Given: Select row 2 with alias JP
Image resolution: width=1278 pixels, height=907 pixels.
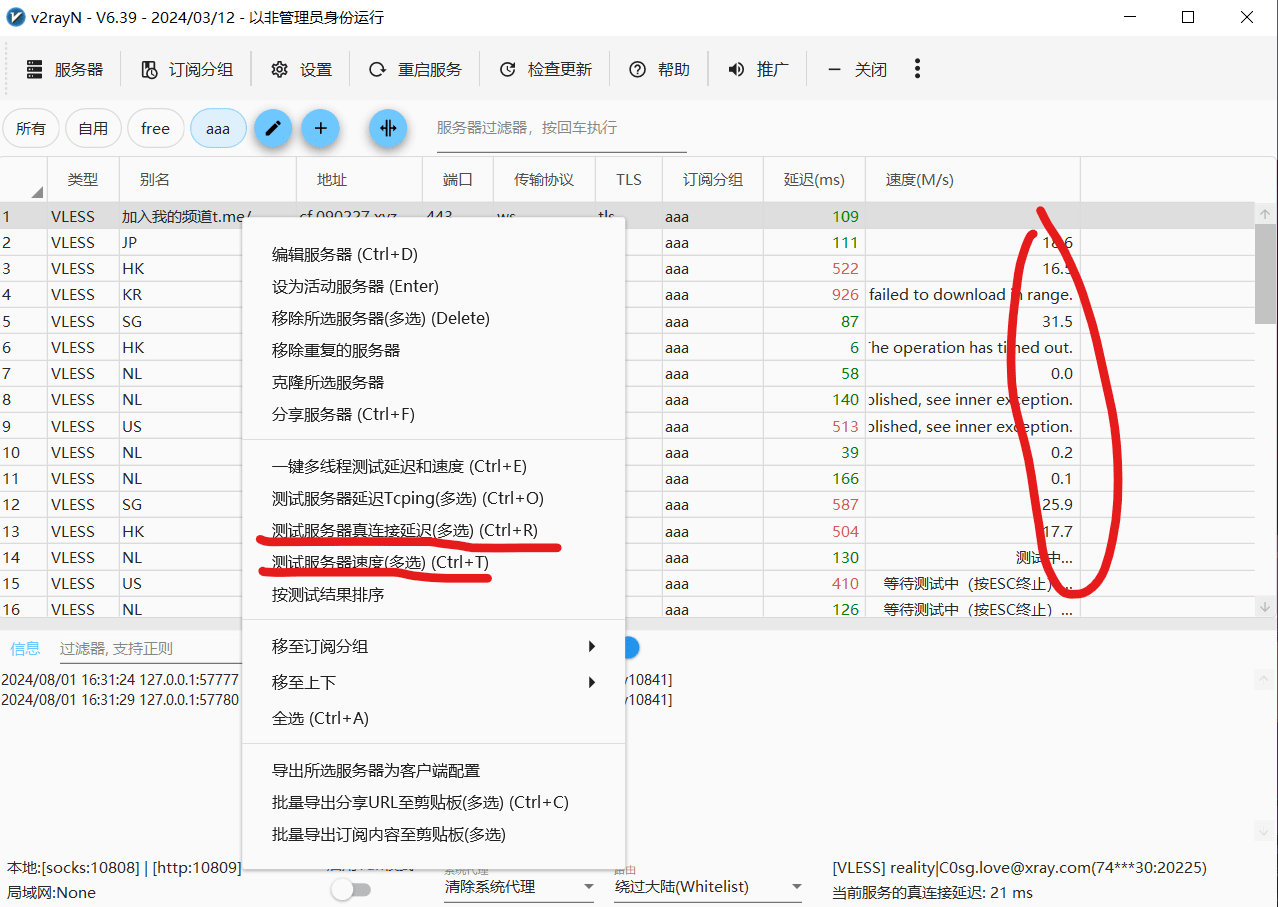Looking at the screenshot, I should pyautogui.click(x=626, y=242).
